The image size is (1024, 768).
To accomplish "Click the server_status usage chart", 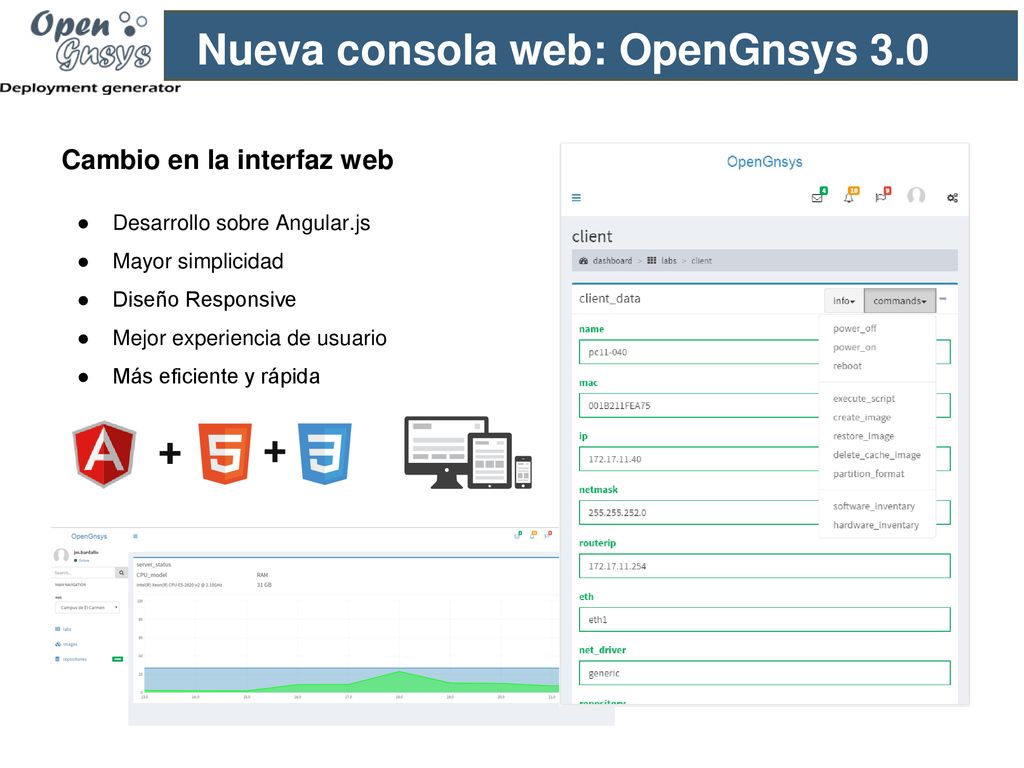I will (x=349, y=647).
